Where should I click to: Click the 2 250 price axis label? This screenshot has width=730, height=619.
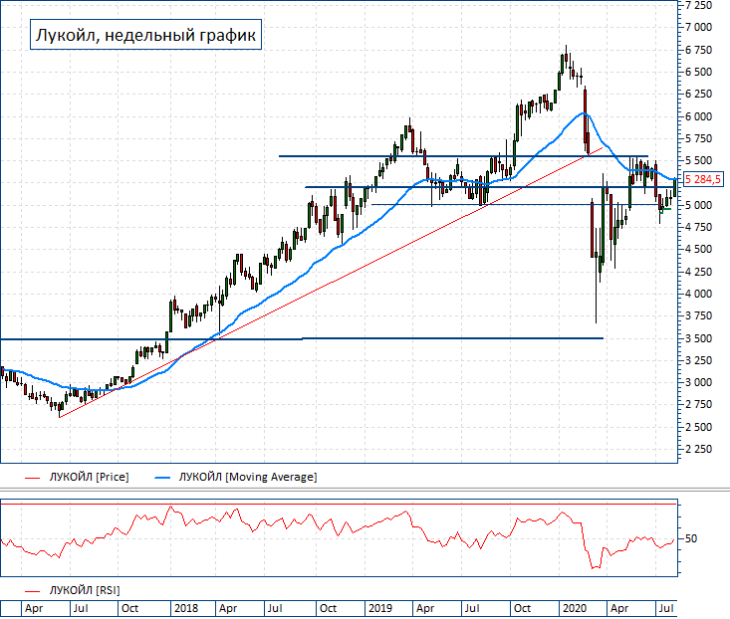(x=698, y=449)
